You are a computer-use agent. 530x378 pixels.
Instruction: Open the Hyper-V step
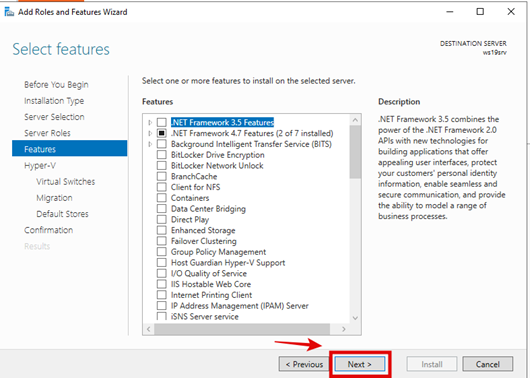[x=40, y=166]
